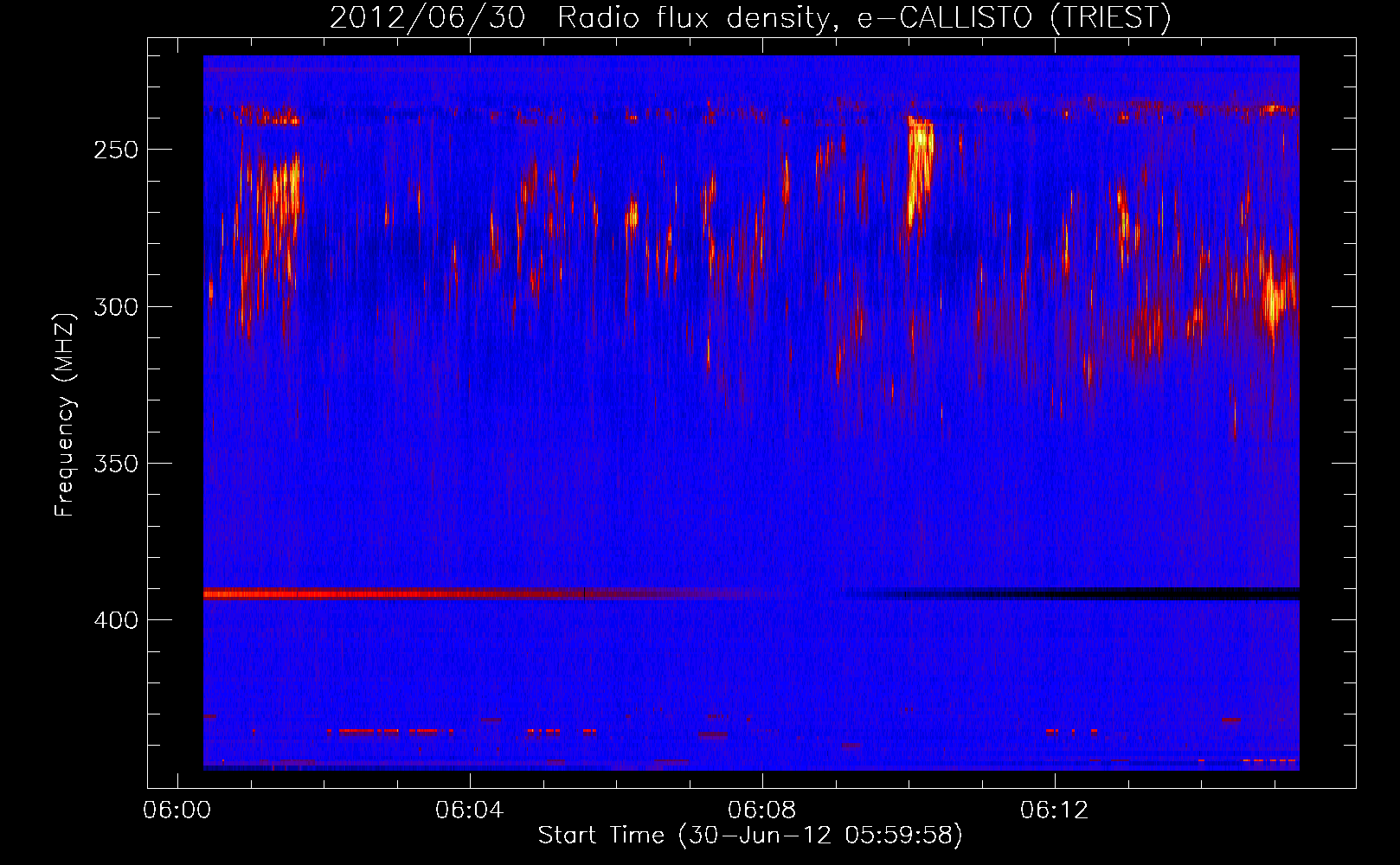Click the 06:00 time tick label
Screen dimensions: 1400x865
[x=177, y=810]
